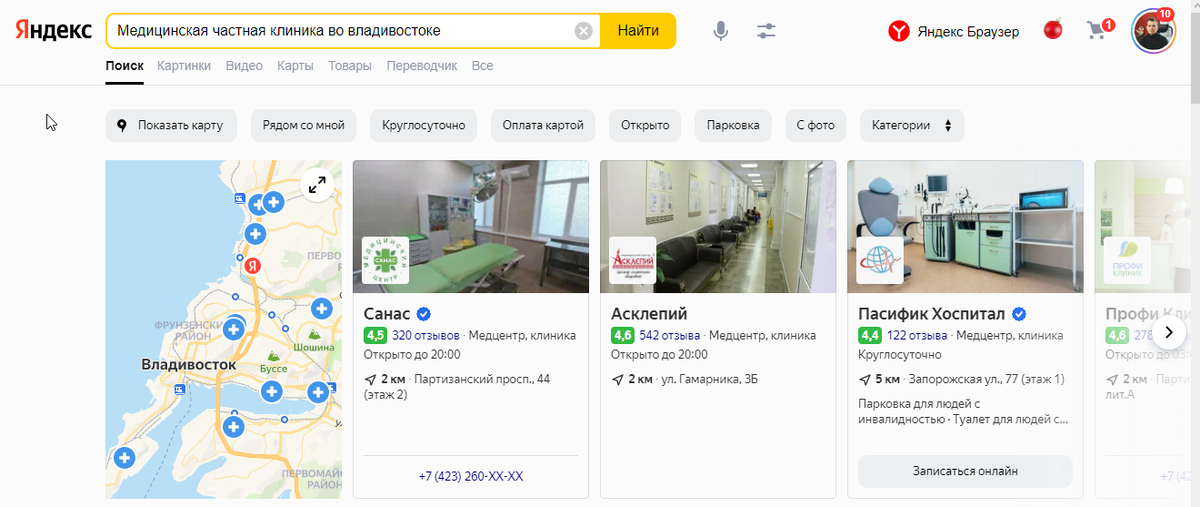Open the user profile avatar
Viewport: 1200px width, 507px height.
pyautogui.click(x=1153, y=31)
